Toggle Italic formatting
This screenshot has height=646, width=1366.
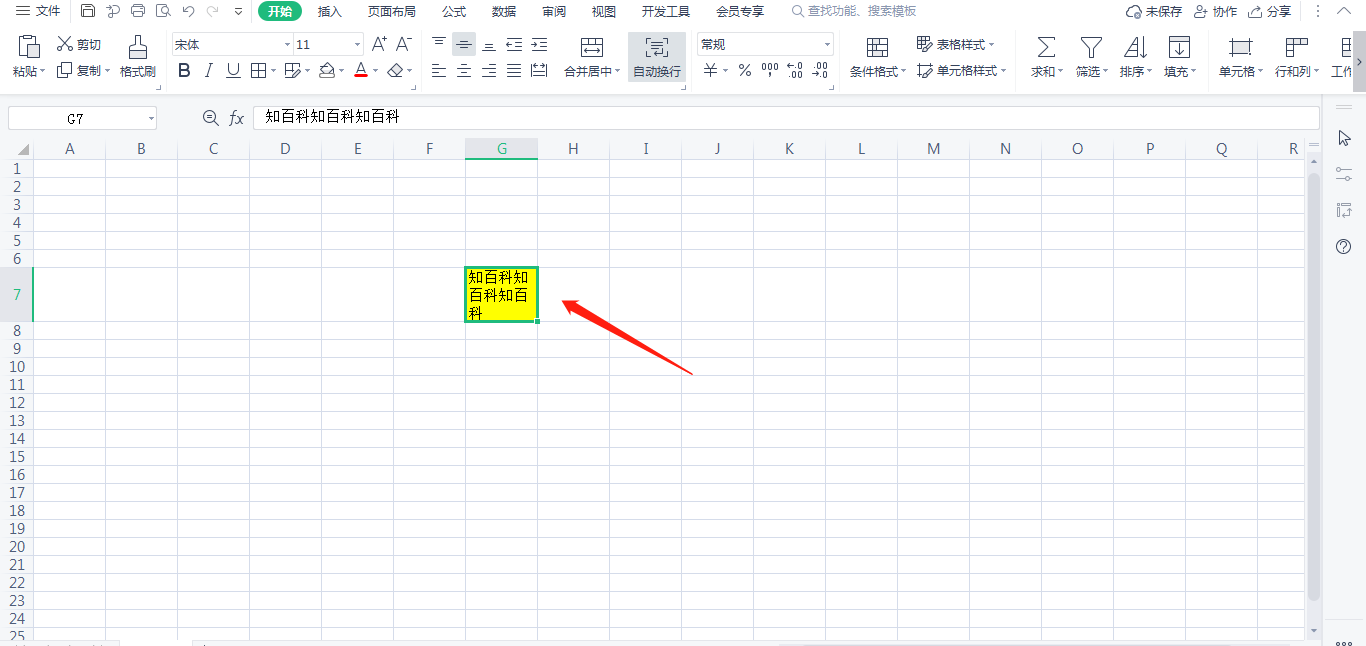point(208,70)
